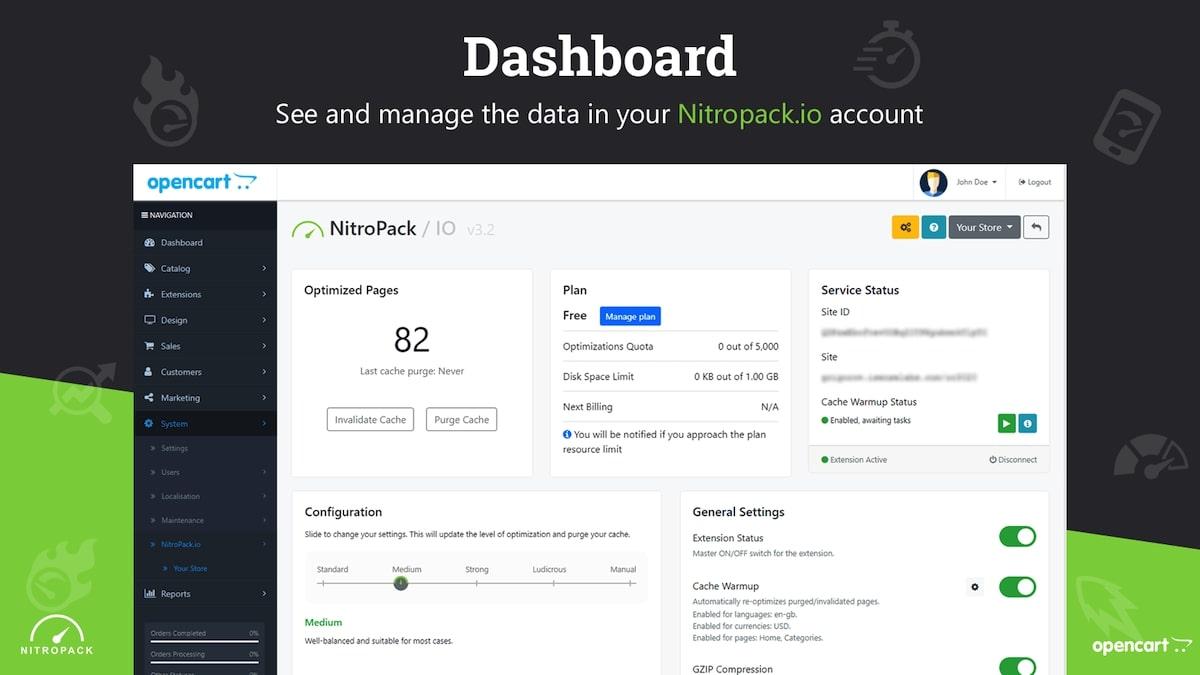Open the Your Store dropdown
The image size is (1200, 675).
pos(984,227)
